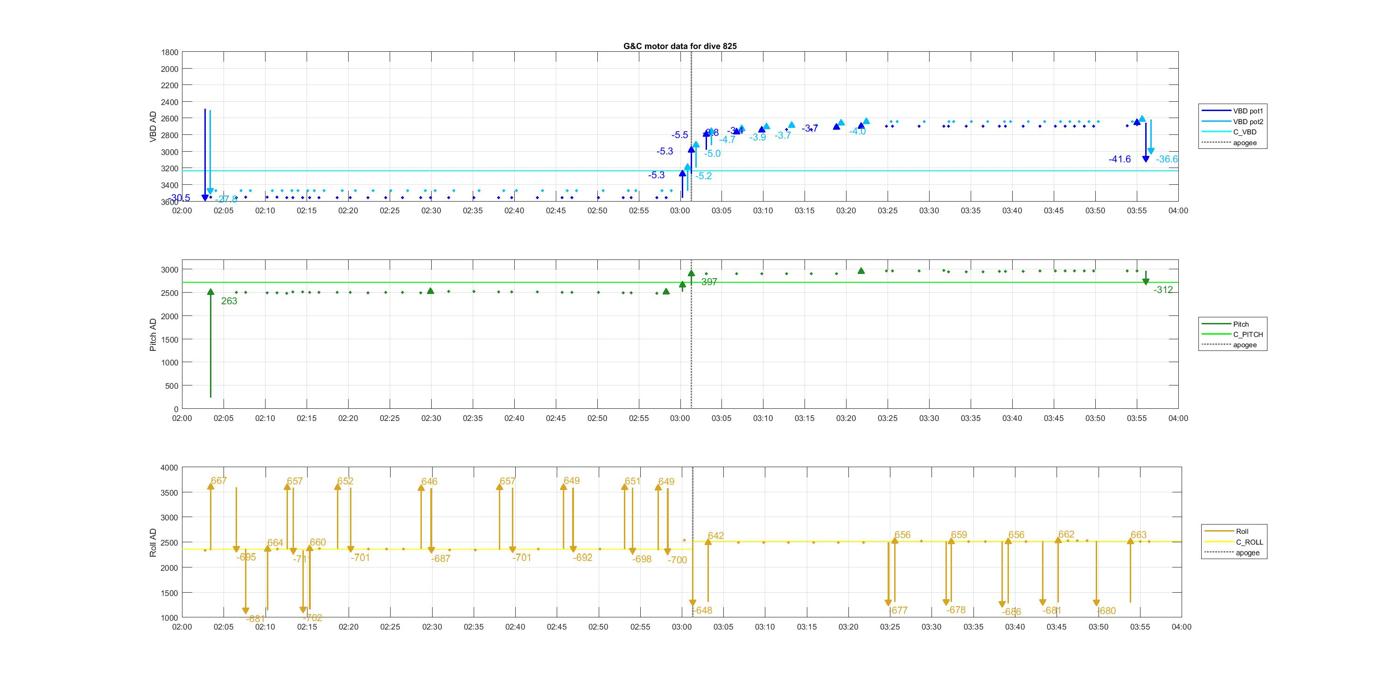Image resolution: width=1400 pixels, height=693 pixels.
Task: Click the -312 pitch move label
Action: pos(1163,290)
